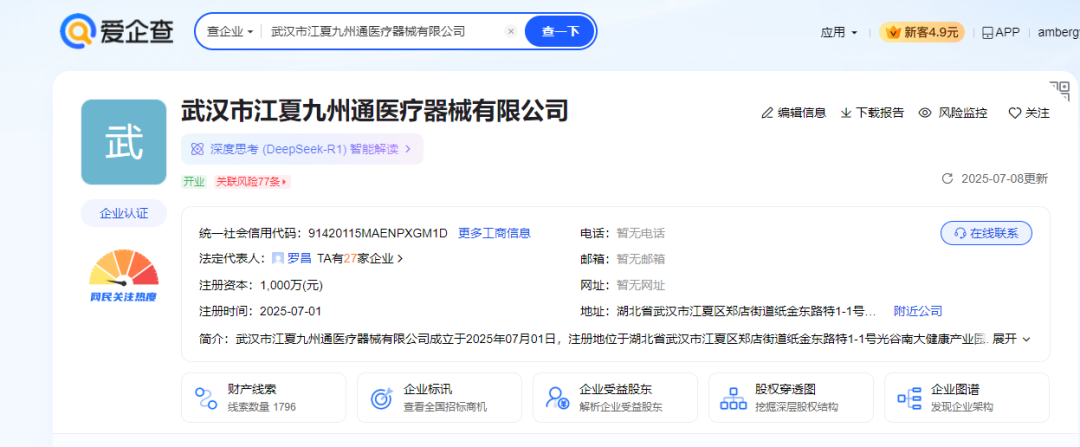The width and height of the screenshot is (1080, 447).
Task: Click the 暂无电话 phone value
Action: pos(641,233)
